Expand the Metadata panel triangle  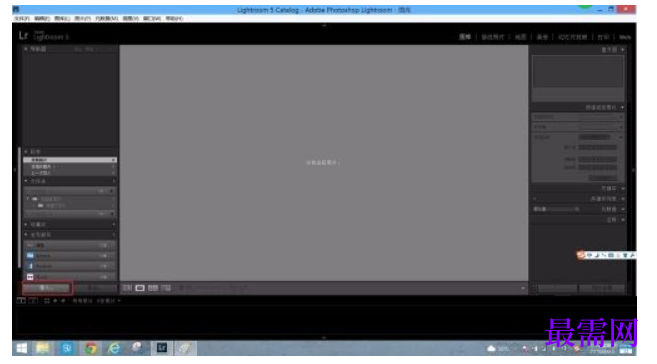(x=623, y=209)
